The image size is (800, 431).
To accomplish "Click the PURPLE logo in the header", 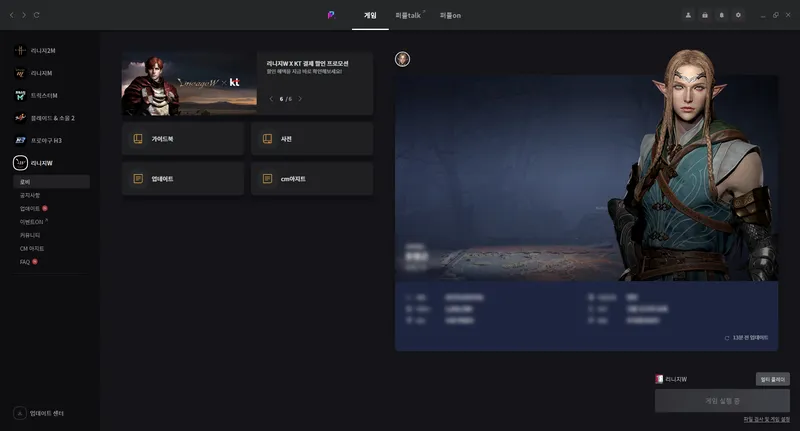I will click(x=331, y=15).
